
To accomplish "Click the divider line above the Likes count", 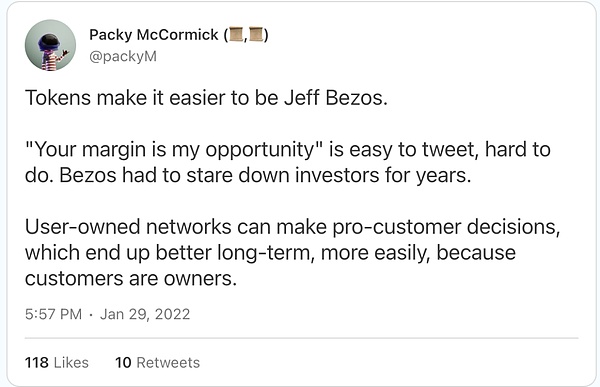I will coord(302,338).
